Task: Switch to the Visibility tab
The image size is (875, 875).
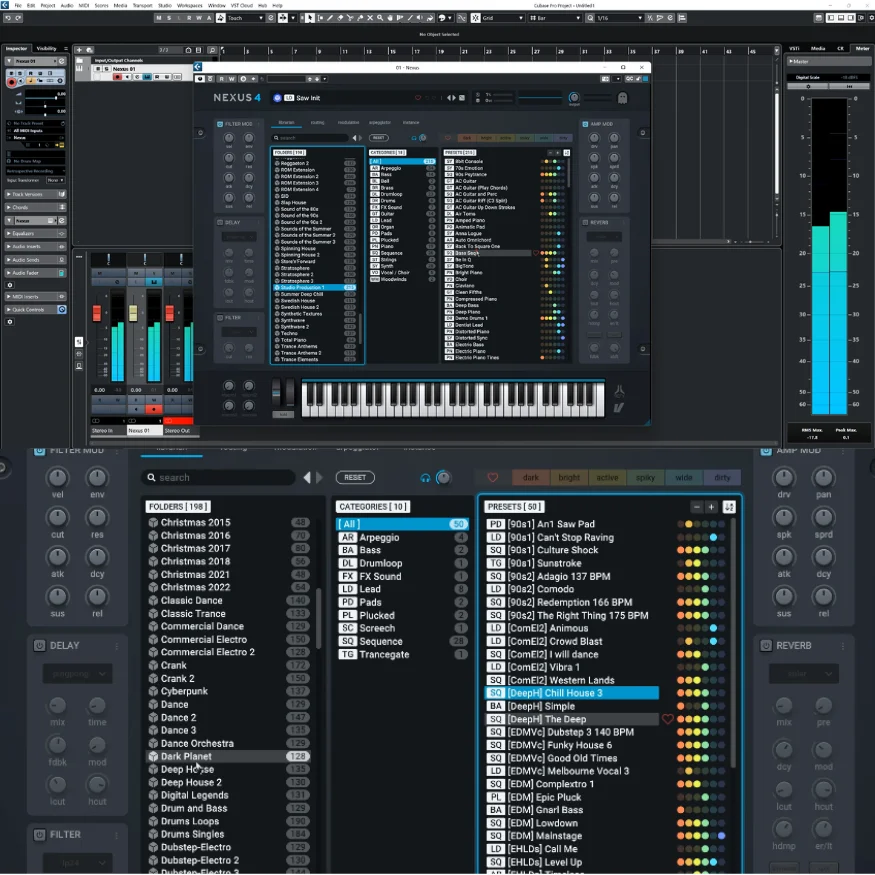Action: [47, 48]
